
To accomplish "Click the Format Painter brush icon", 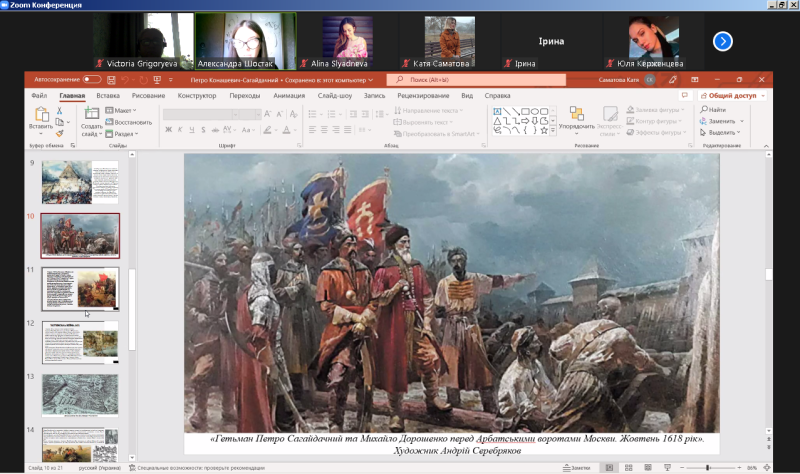I will coord(60,133).
